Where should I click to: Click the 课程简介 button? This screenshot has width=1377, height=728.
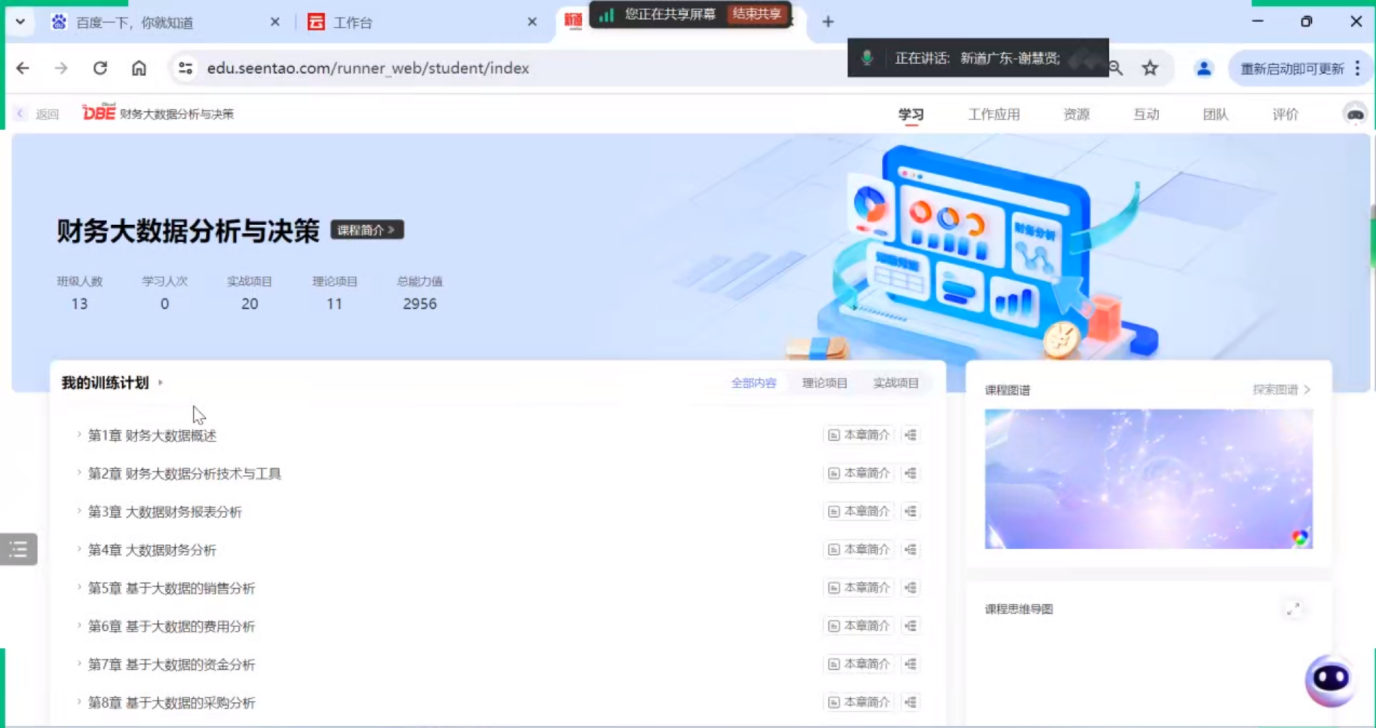click(365, 229)
